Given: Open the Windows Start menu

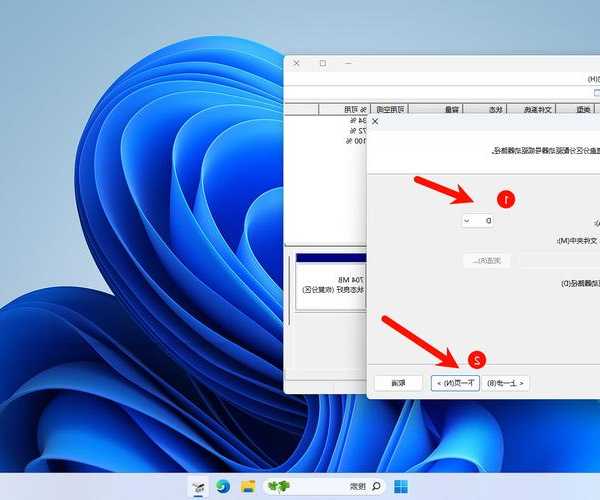Looking at the screenshot, I should pos(402,486).
